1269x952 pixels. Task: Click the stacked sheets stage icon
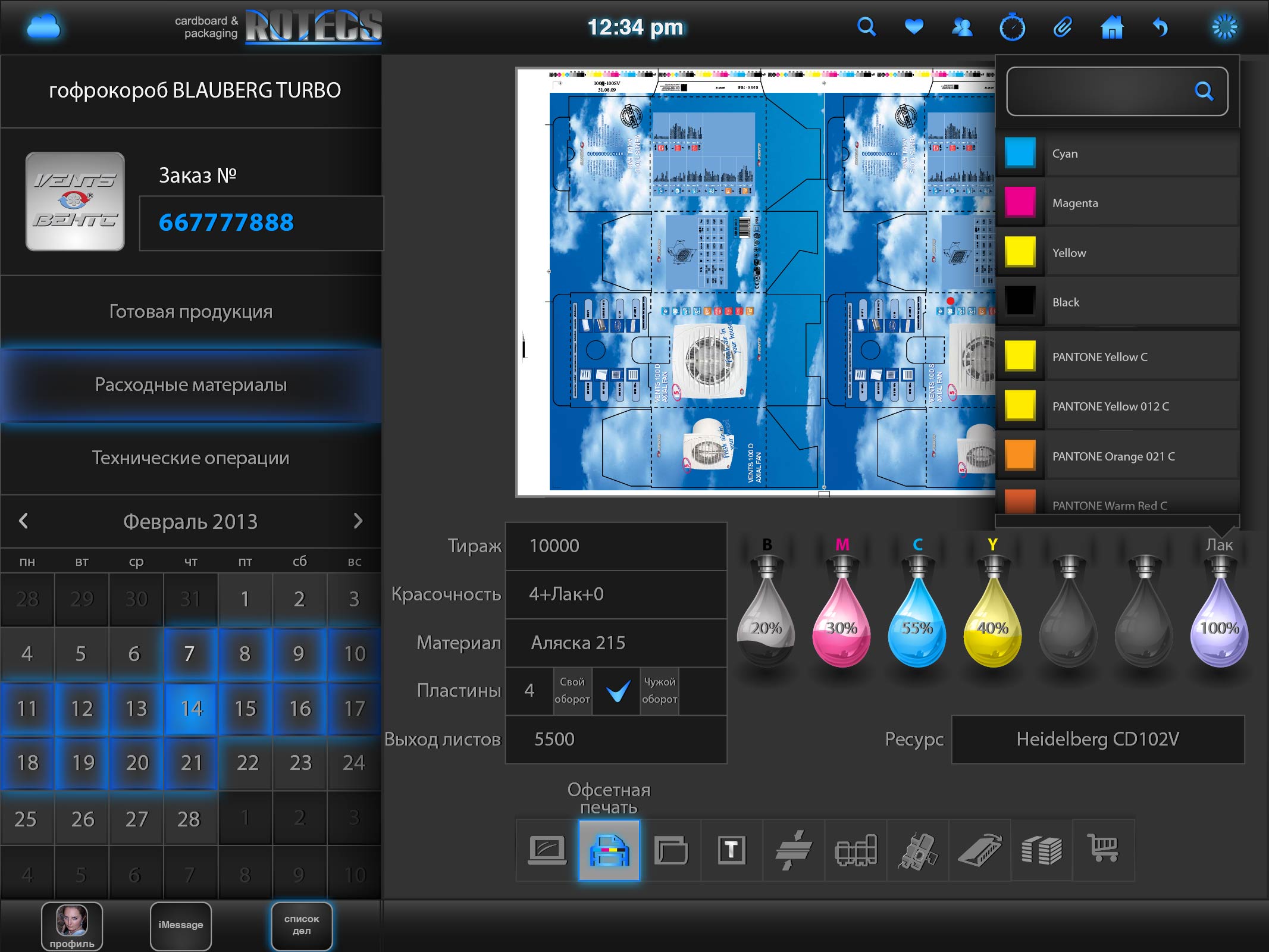[1041, 850]
